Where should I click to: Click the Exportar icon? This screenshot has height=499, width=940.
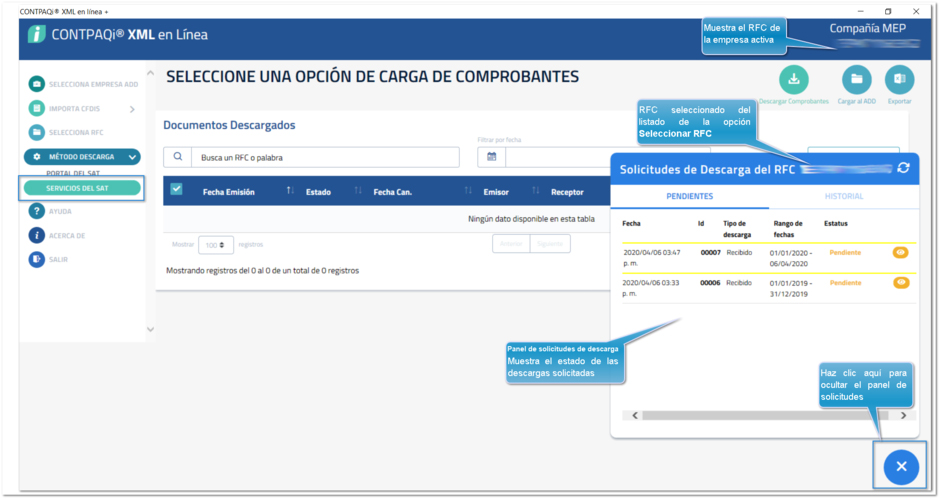click(x=900, y=79)
